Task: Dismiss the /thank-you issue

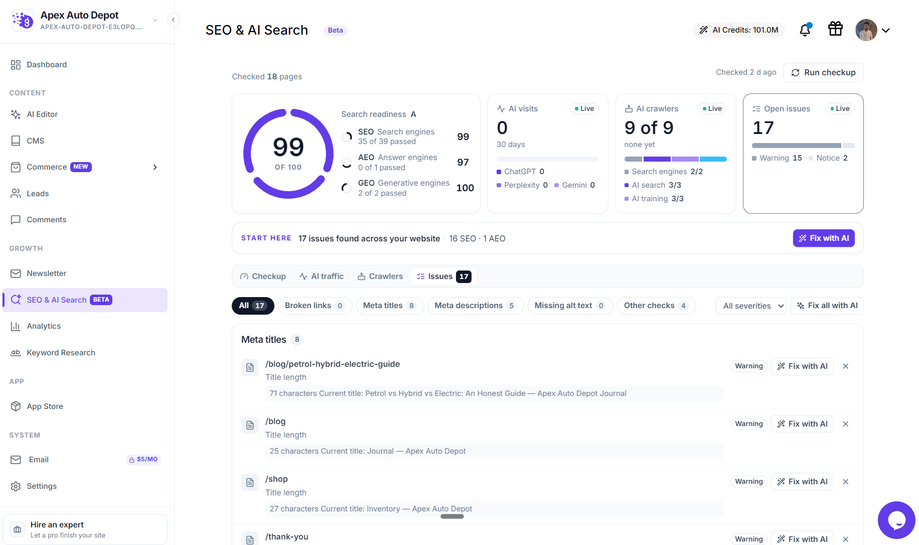Action: [x=846, y=539]
